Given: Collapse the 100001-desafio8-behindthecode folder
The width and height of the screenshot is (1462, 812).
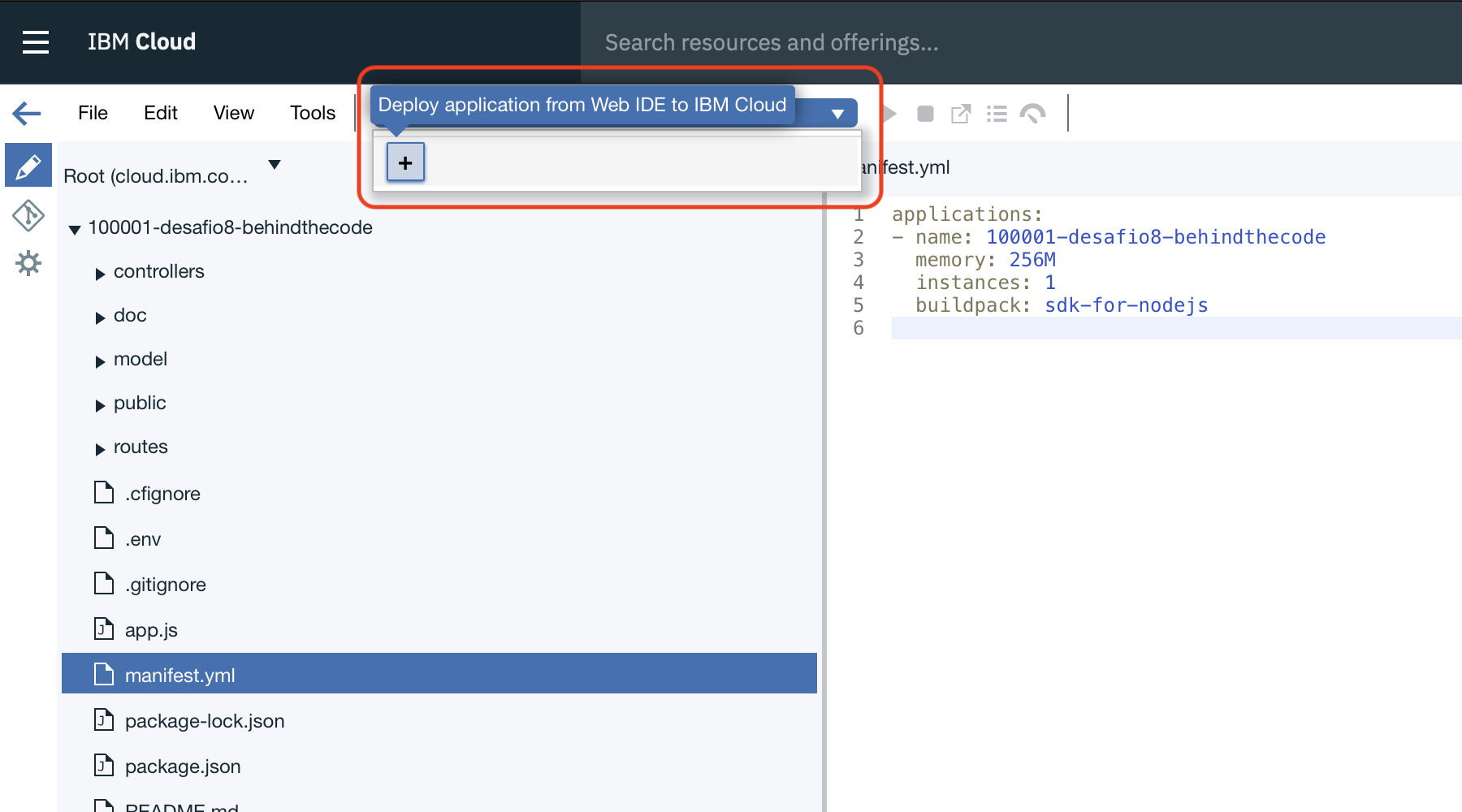Looking at the screenshot, I should tap(75, 230).
